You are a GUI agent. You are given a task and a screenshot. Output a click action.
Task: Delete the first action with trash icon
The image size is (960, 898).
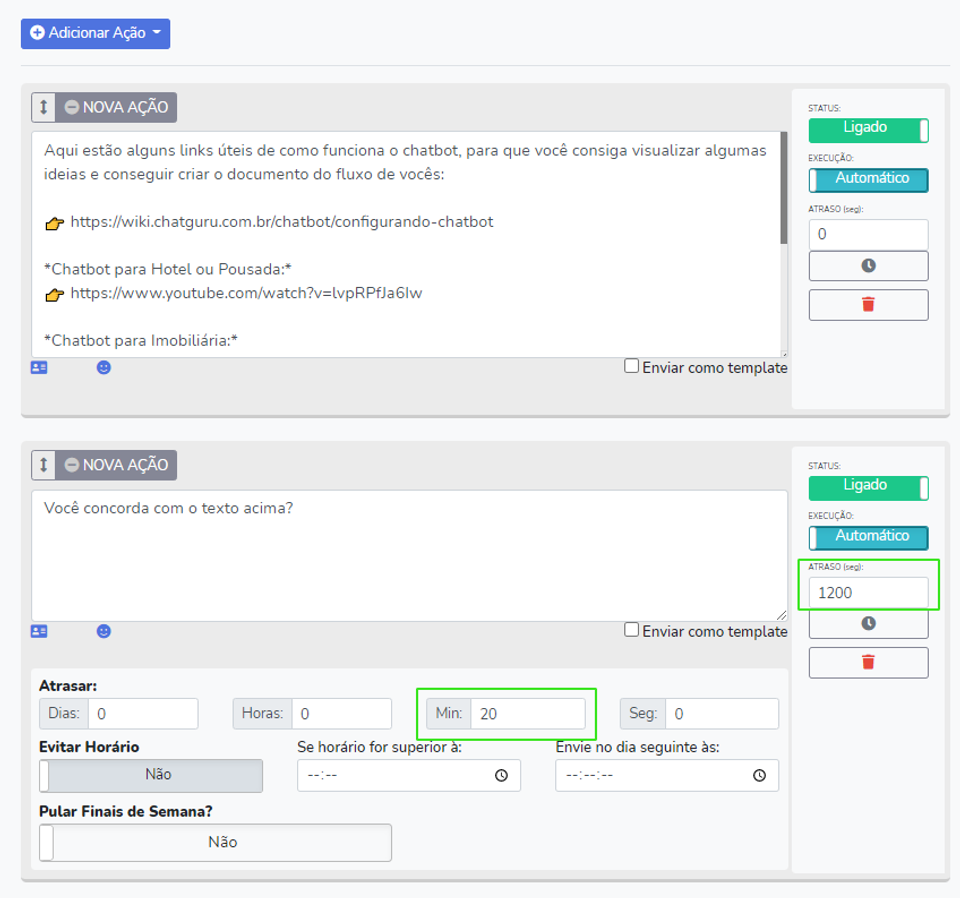click(x=868, y=305)
